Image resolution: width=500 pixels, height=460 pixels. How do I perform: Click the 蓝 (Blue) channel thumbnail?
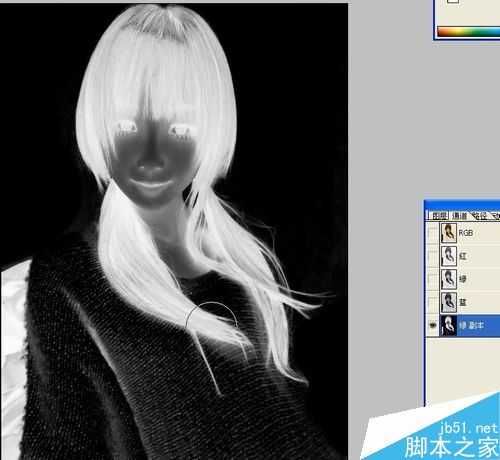click(449, 302)
